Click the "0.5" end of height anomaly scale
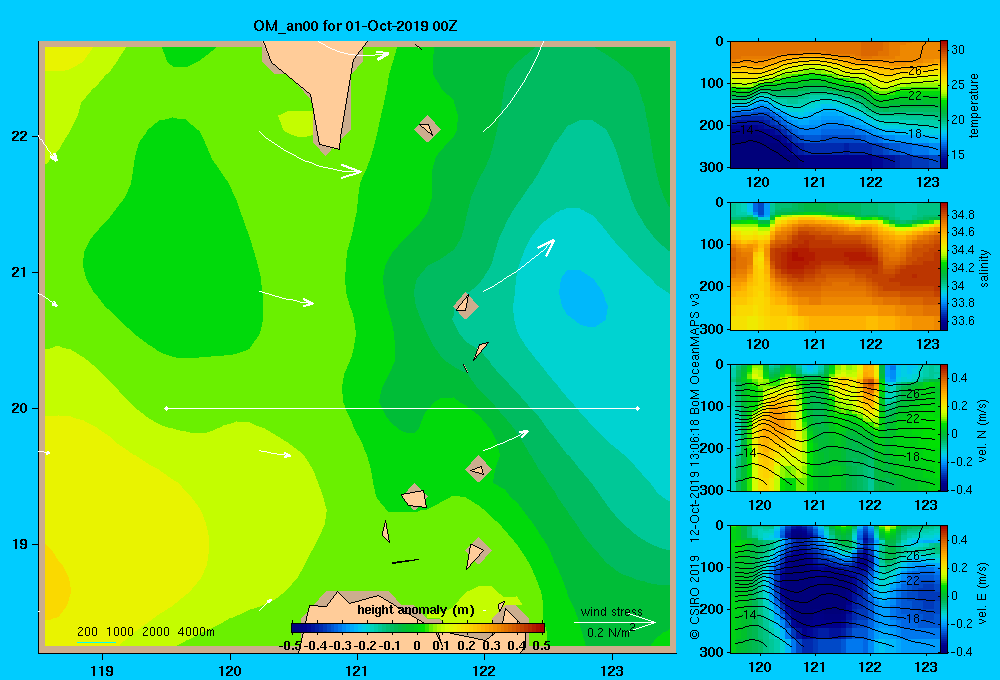The width and height of the screenshot is (1000, 680). 541,646
